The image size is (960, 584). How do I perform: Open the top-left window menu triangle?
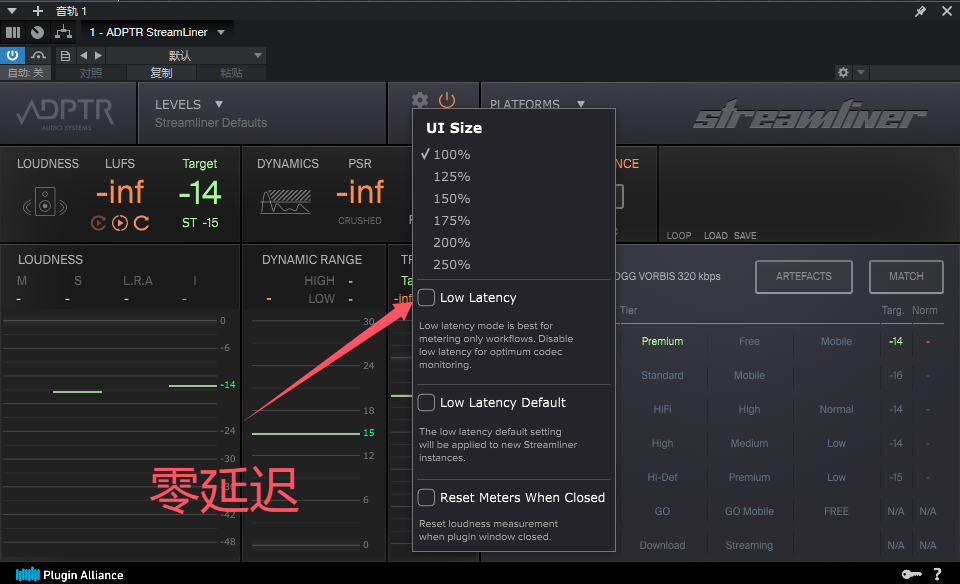[12, 11]
